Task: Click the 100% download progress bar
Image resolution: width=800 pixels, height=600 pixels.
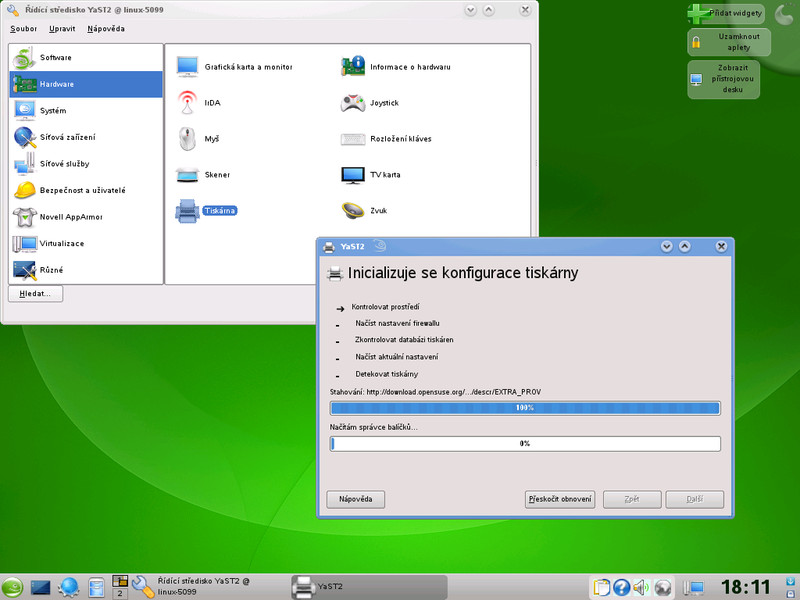Action: click(524, 408)
